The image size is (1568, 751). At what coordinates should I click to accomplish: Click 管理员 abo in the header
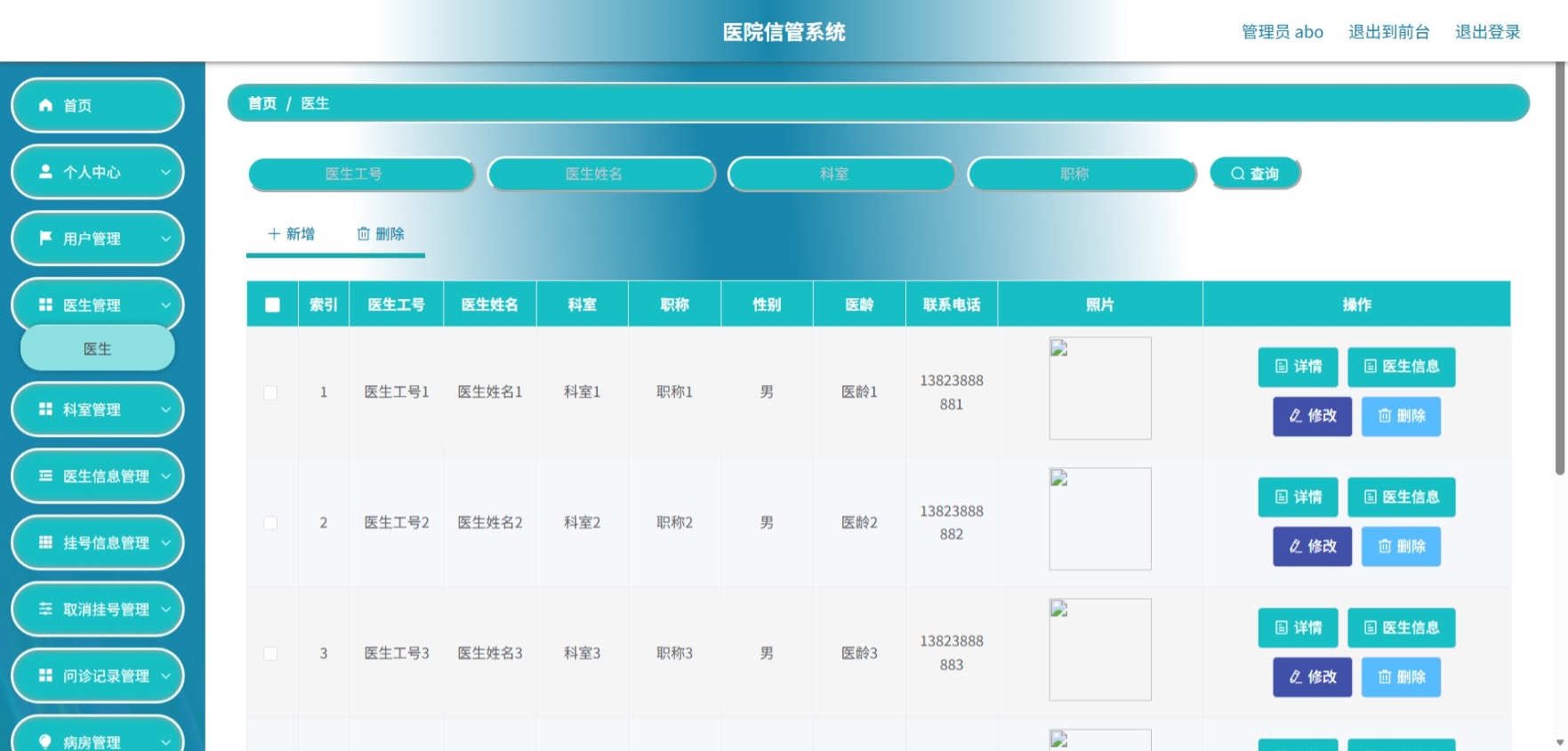tap(1283, 32)
